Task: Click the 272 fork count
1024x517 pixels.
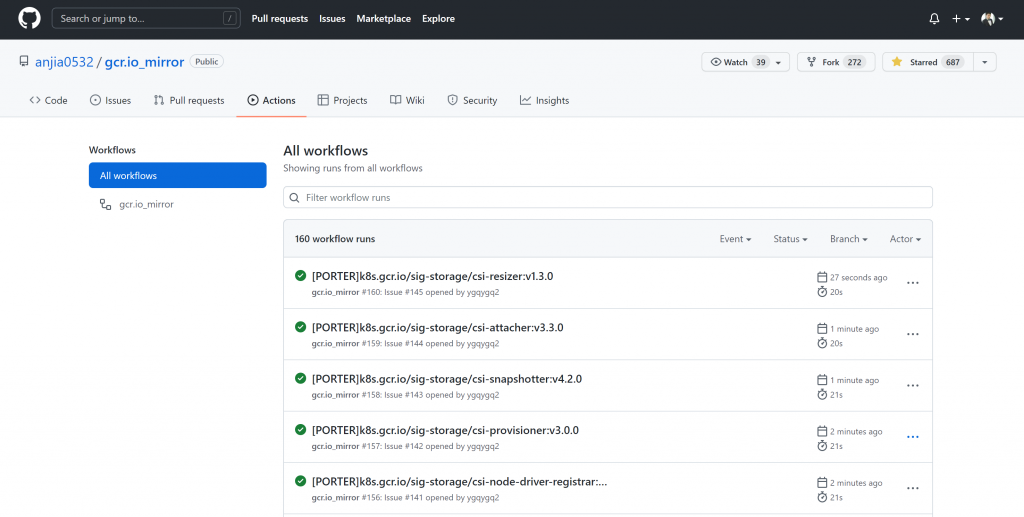Action: coord(854,62)
